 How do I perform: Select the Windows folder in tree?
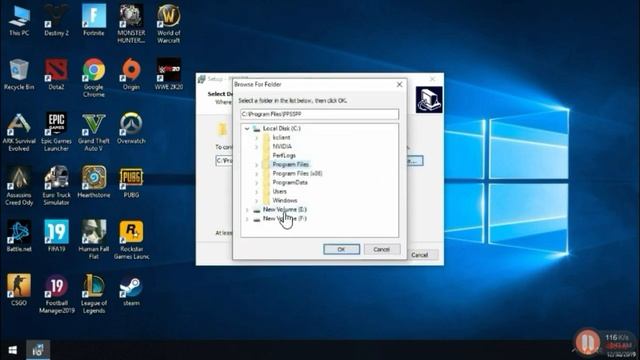[x=284, y=200]
